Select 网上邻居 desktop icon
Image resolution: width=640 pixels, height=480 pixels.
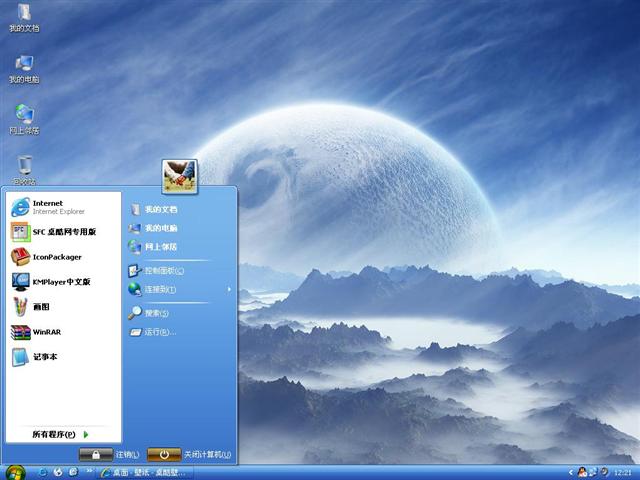pos(24,119)
